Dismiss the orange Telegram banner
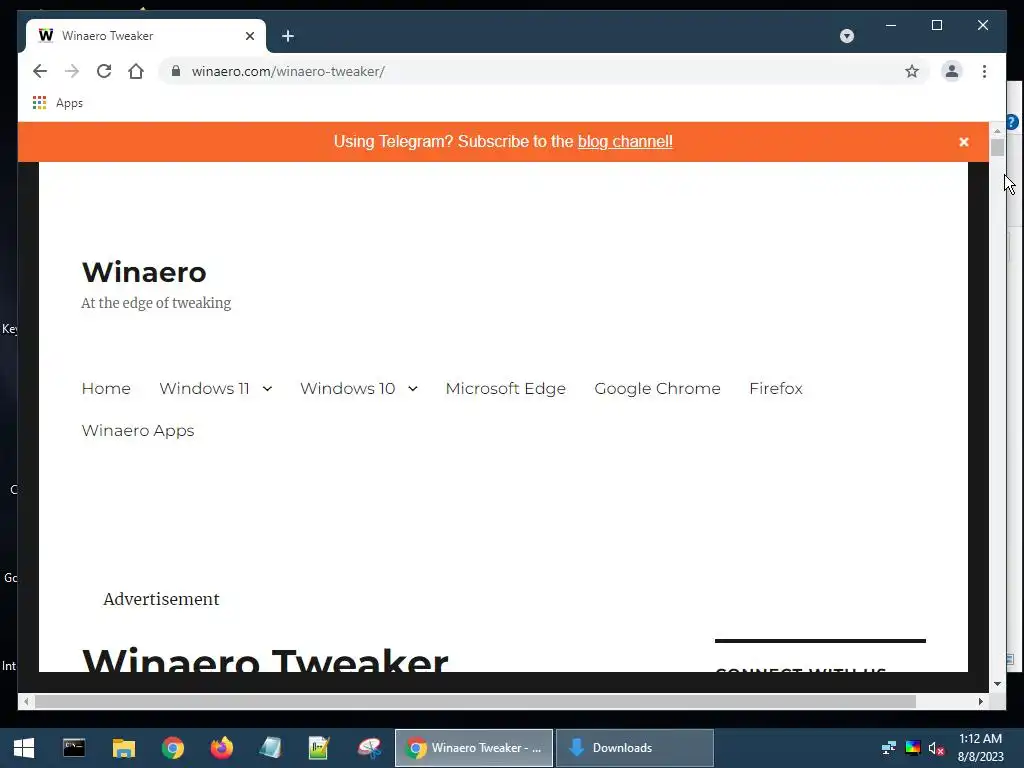The height and width of the screenshot is (768, 1024). click(963, 142)
